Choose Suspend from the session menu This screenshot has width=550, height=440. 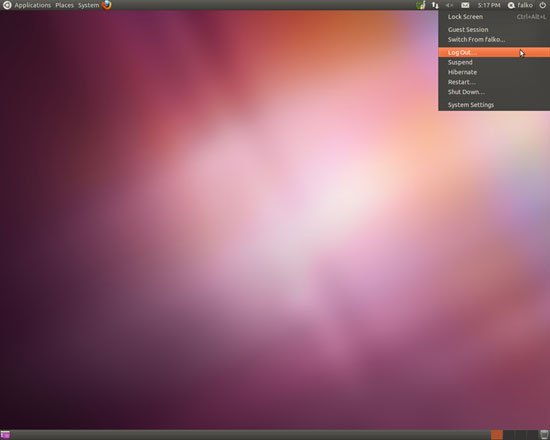[x=494, y=62]
